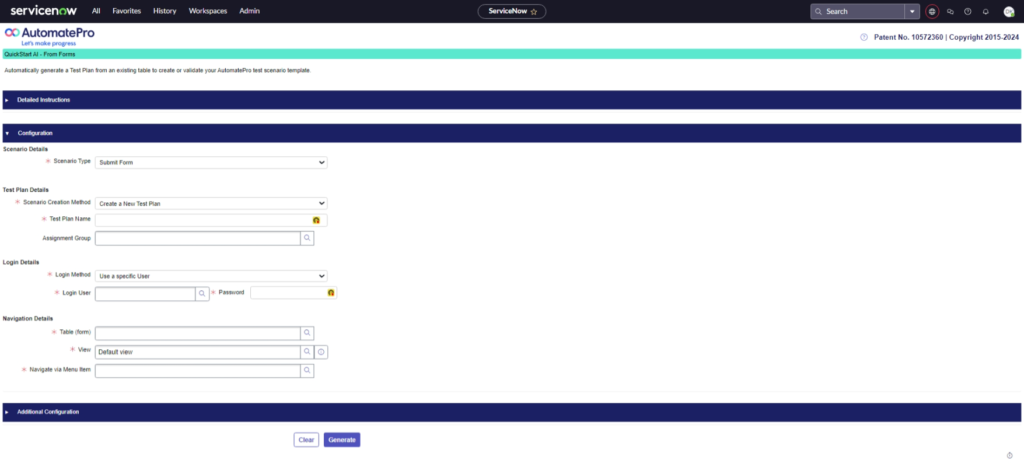Click the Table (form) lookup magnifier
The width and height of the screenshot is (1024, 471).
pyautogui.click(x=308, y=333)
